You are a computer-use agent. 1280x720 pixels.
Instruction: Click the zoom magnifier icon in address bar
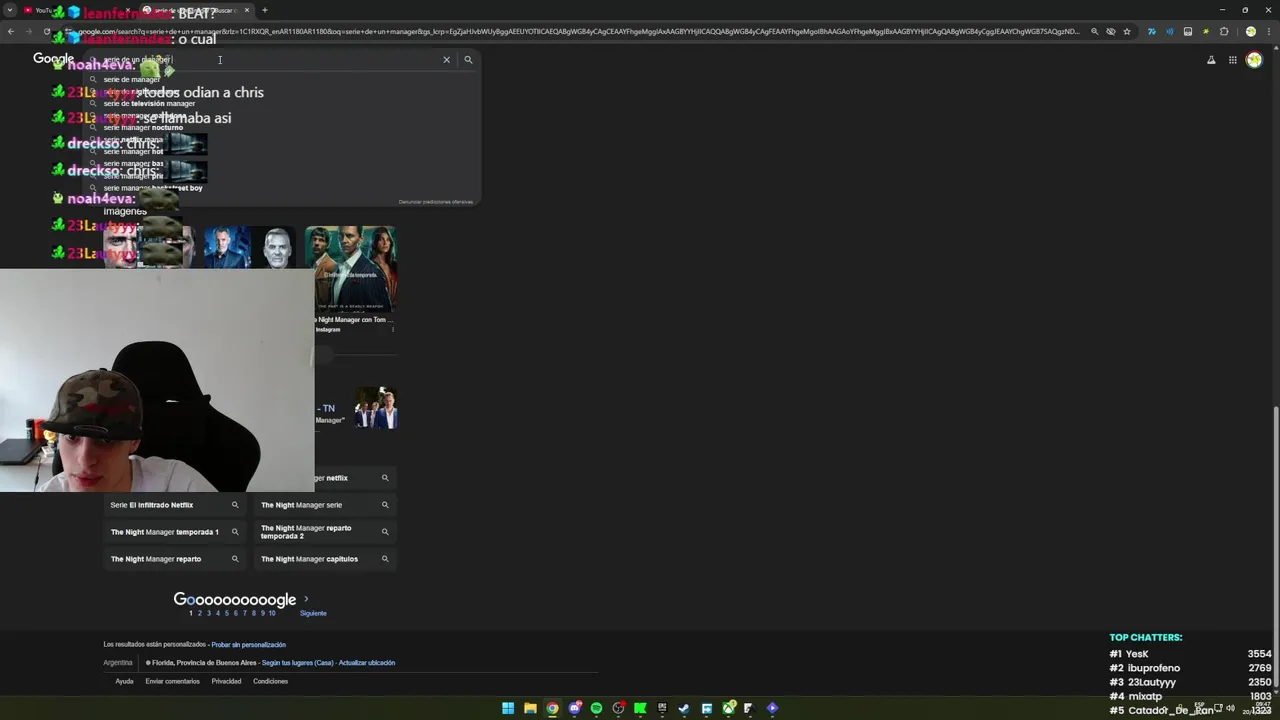1095,32
